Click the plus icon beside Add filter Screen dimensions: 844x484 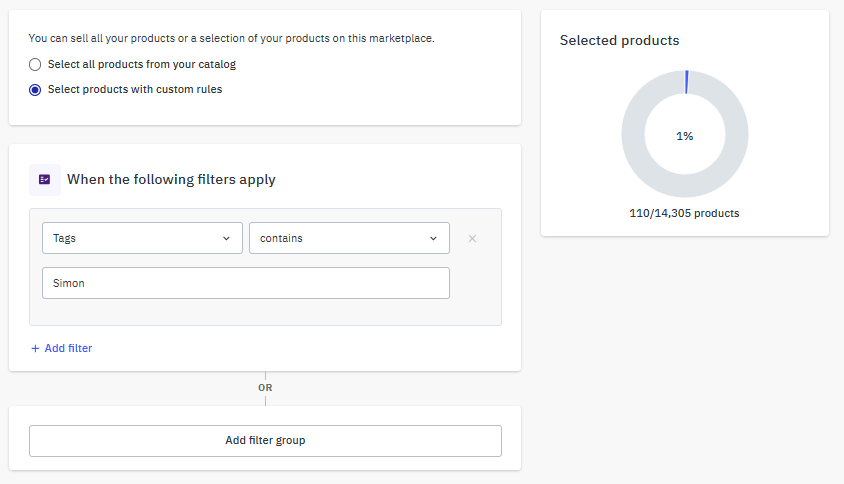click(35, 348)
